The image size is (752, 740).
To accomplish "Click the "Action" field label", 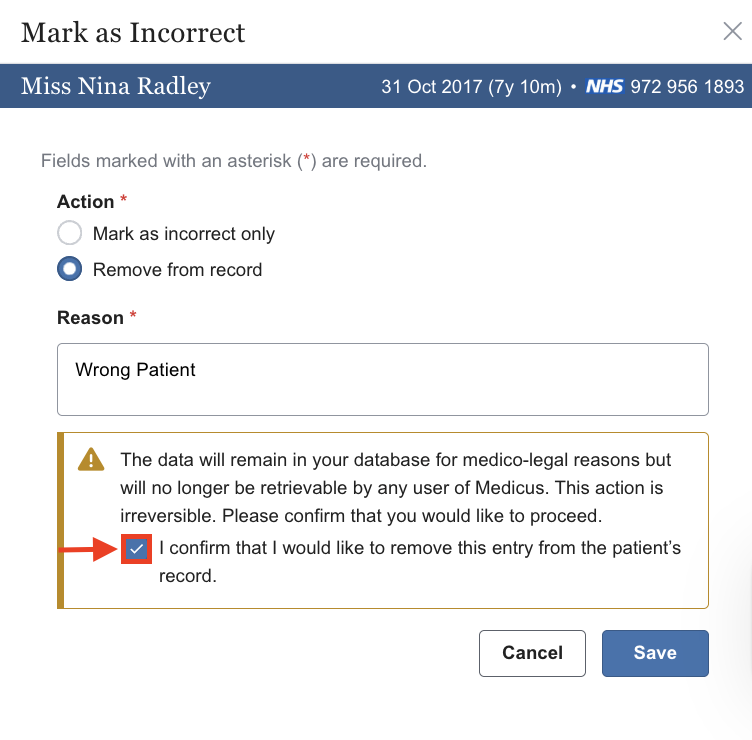I will point(86,201).
